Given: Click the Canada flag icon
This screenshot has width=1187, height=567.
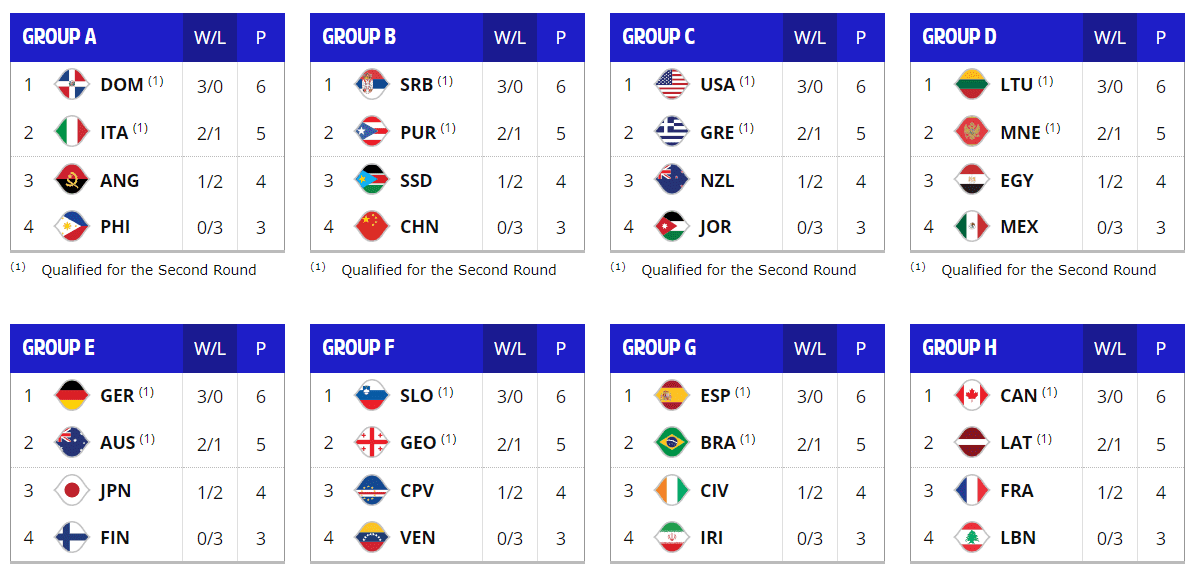Looking at the screenshot, I should pos(972,395).
